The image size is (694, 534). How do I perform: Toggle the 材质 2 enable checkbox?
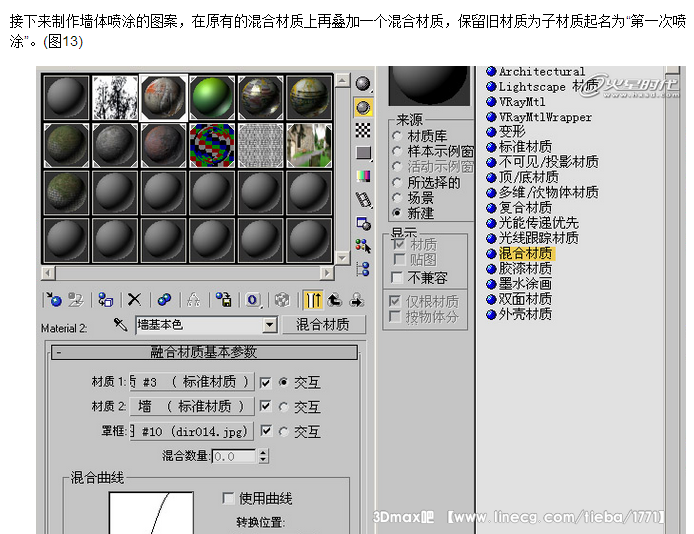(x=266, y=406)
